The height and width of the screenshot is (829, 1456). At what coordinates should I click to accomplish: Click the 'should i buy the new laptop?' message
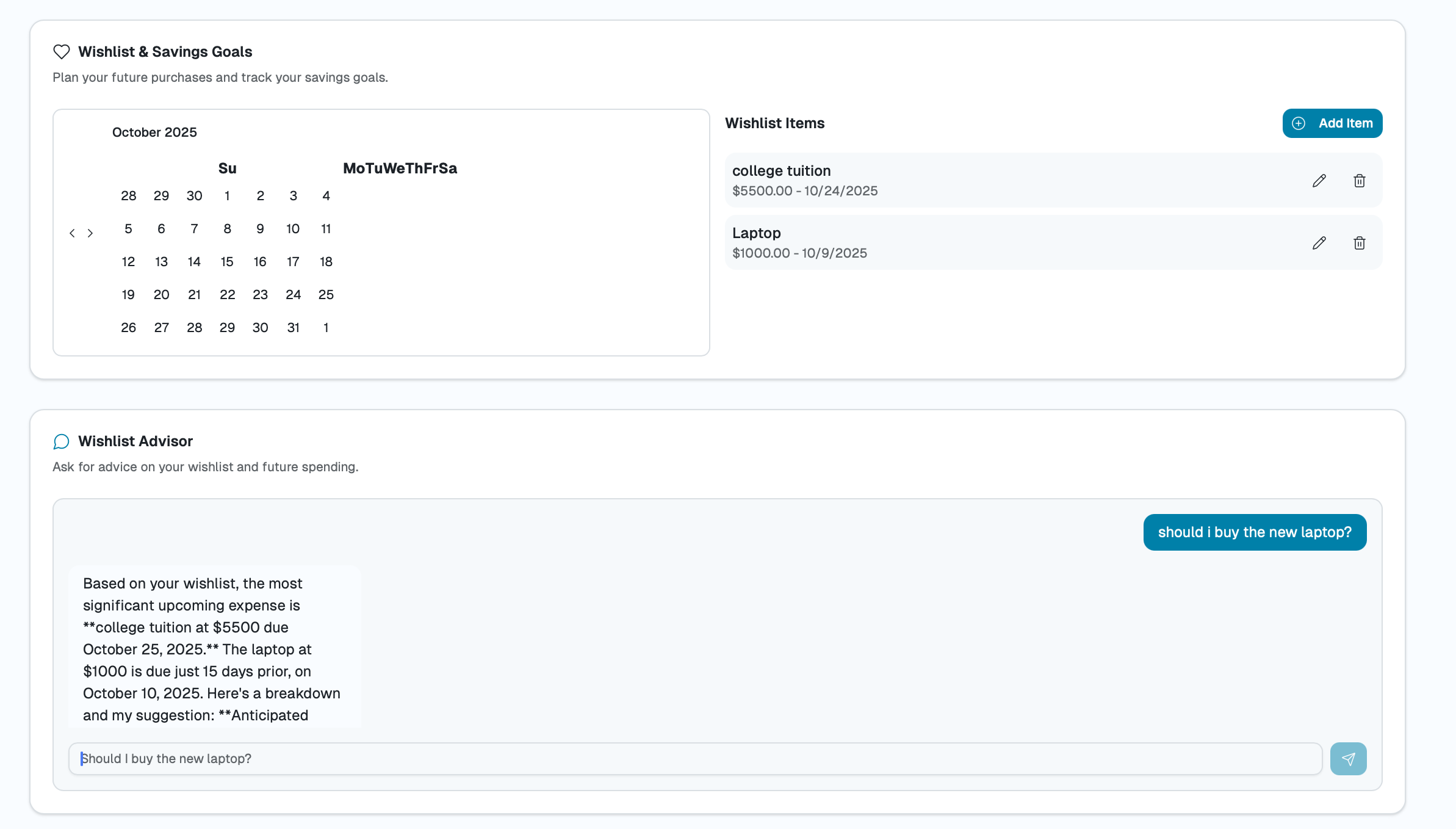(x=1254, y=532)
